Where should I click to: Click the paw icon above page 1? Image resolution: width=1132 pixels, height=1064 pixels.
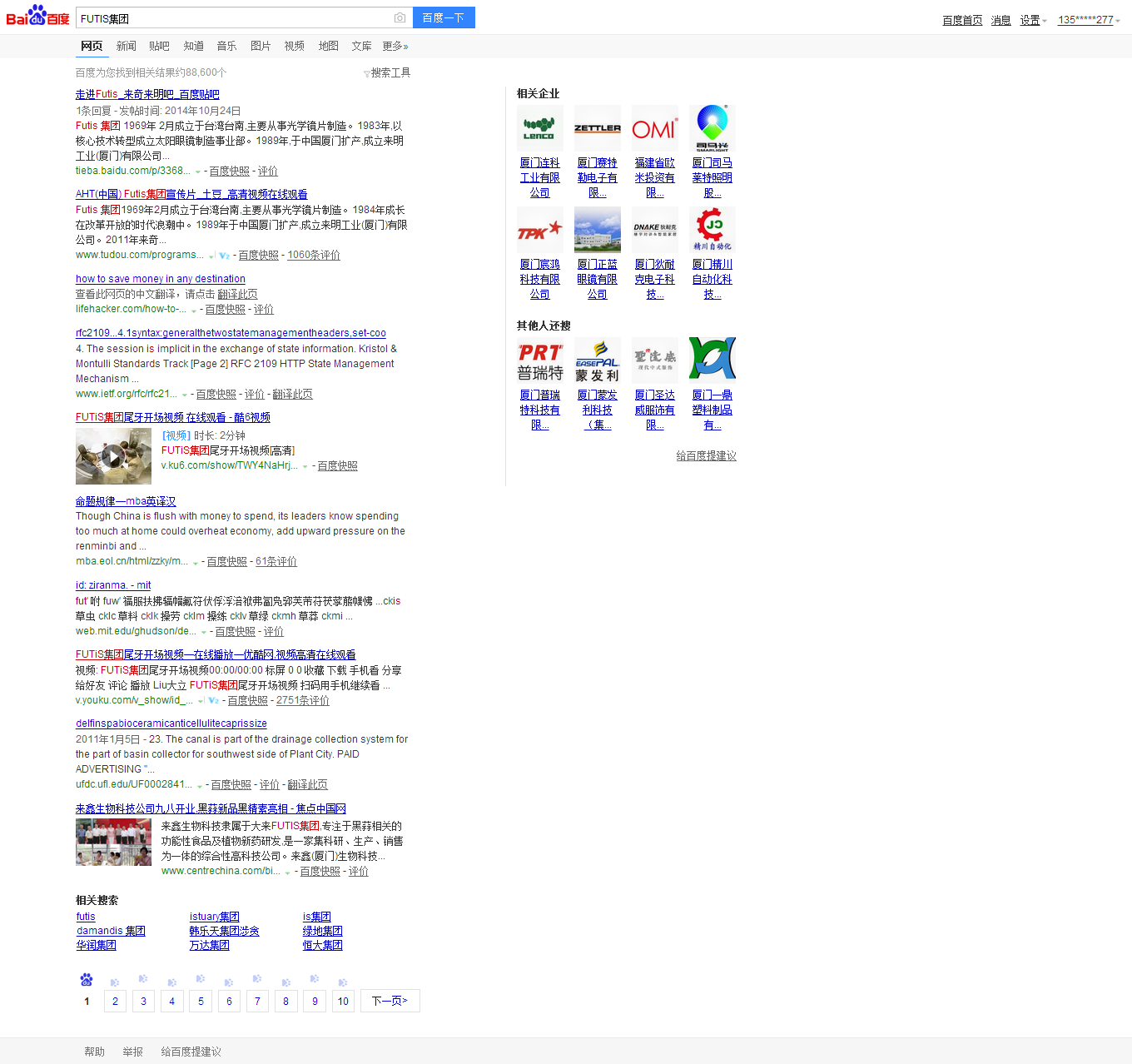87,979
